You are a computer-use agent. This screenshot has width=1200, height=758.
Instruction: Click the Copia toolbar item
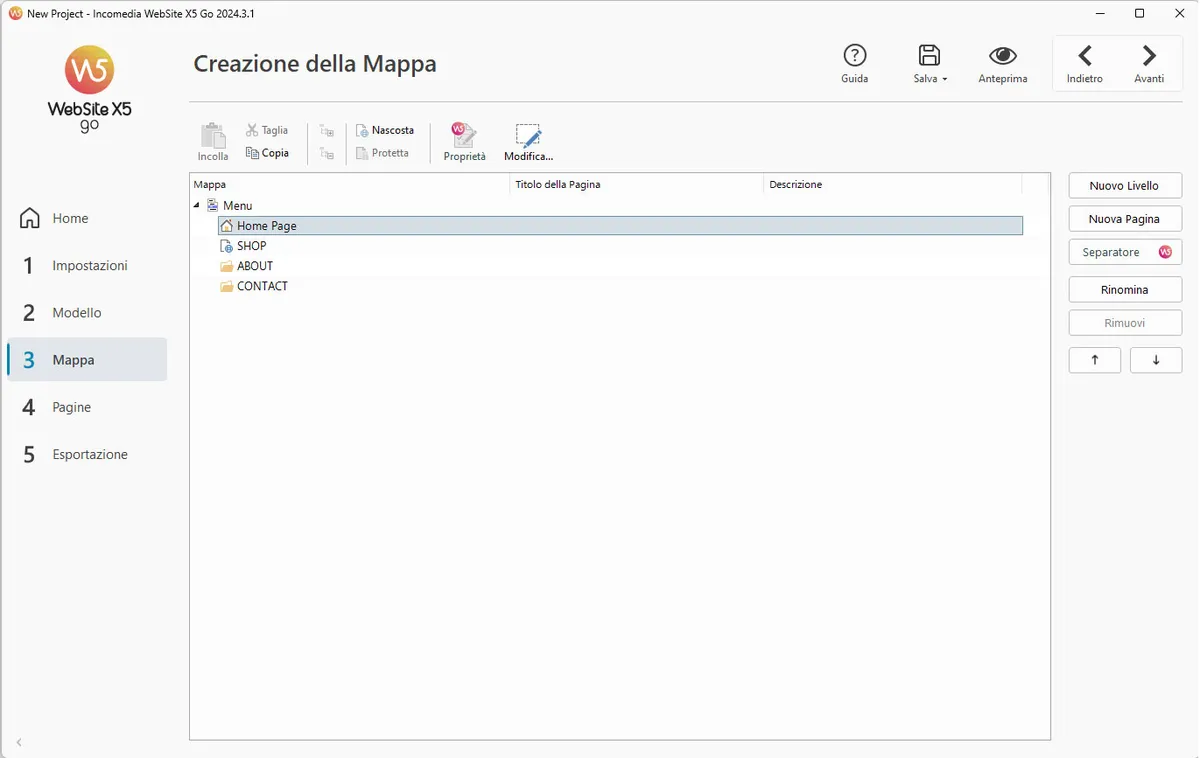tap(267, 153)
